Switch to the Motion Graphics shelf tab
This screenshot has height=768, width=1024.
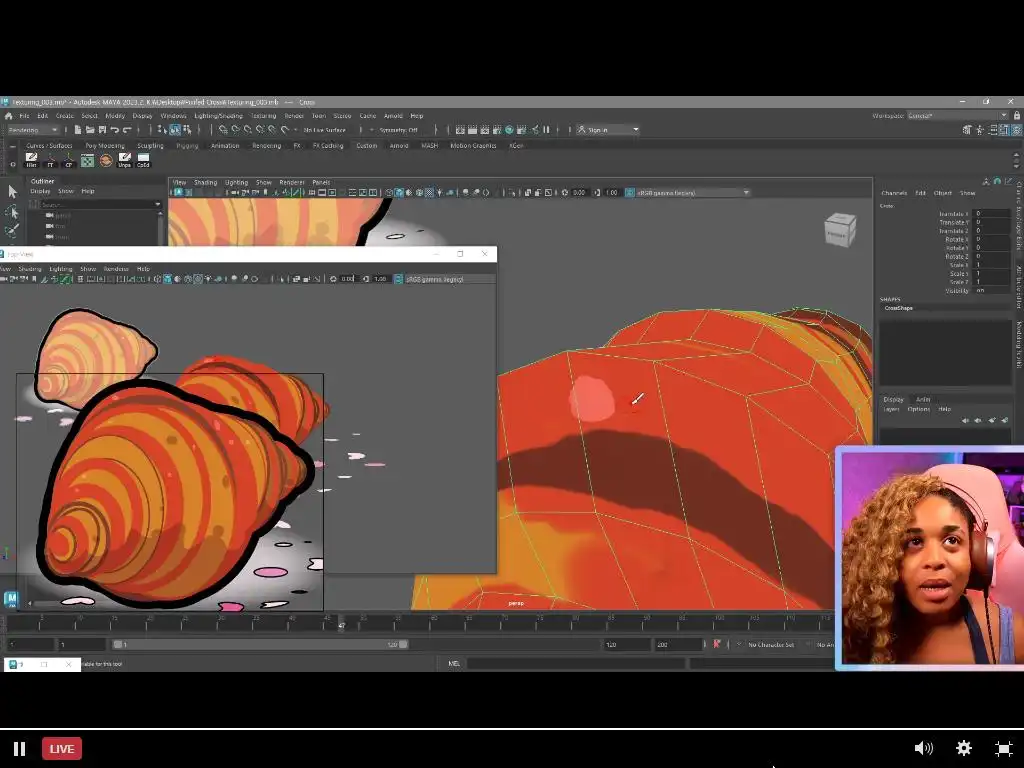[473, 146]
